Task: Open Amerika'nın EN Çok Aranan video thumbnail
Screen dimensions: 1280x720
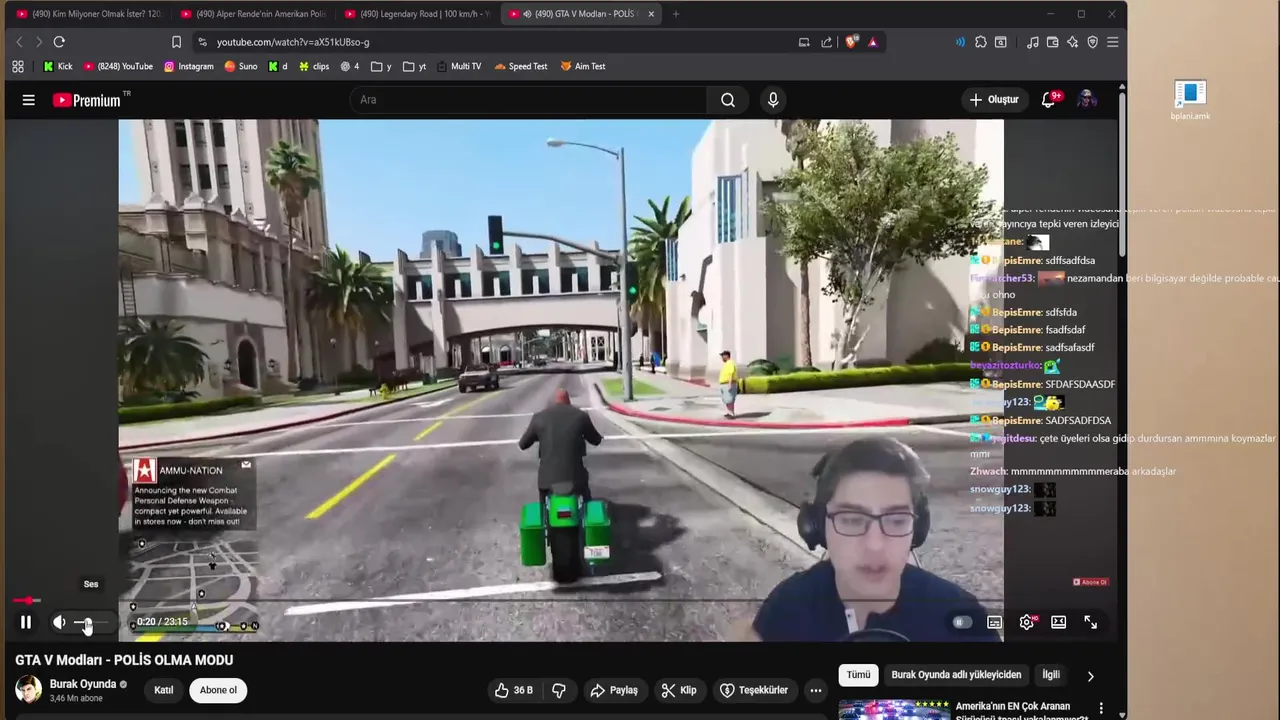Action: pyautogui.click(x=894, y=709)
